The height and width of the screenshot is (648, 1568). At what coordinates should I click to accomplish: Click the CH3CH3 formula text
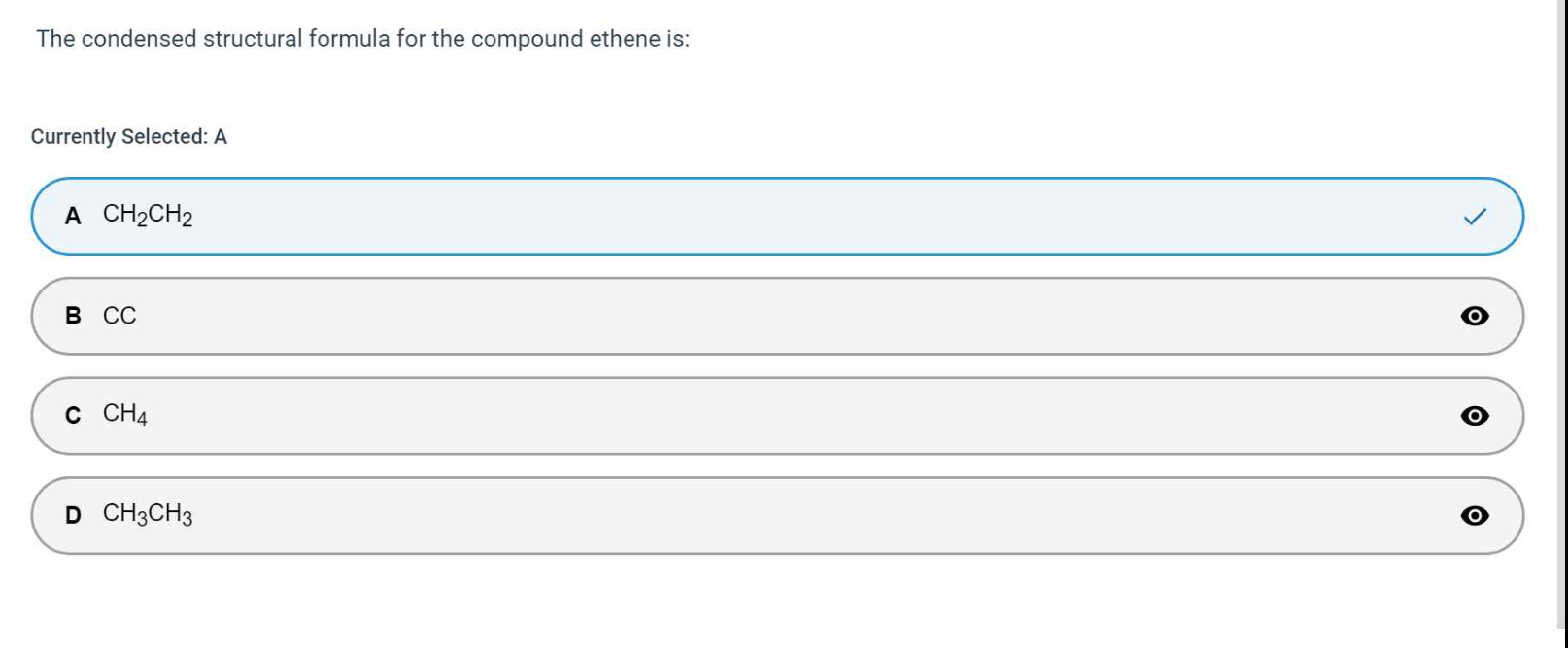click(148, 514)
